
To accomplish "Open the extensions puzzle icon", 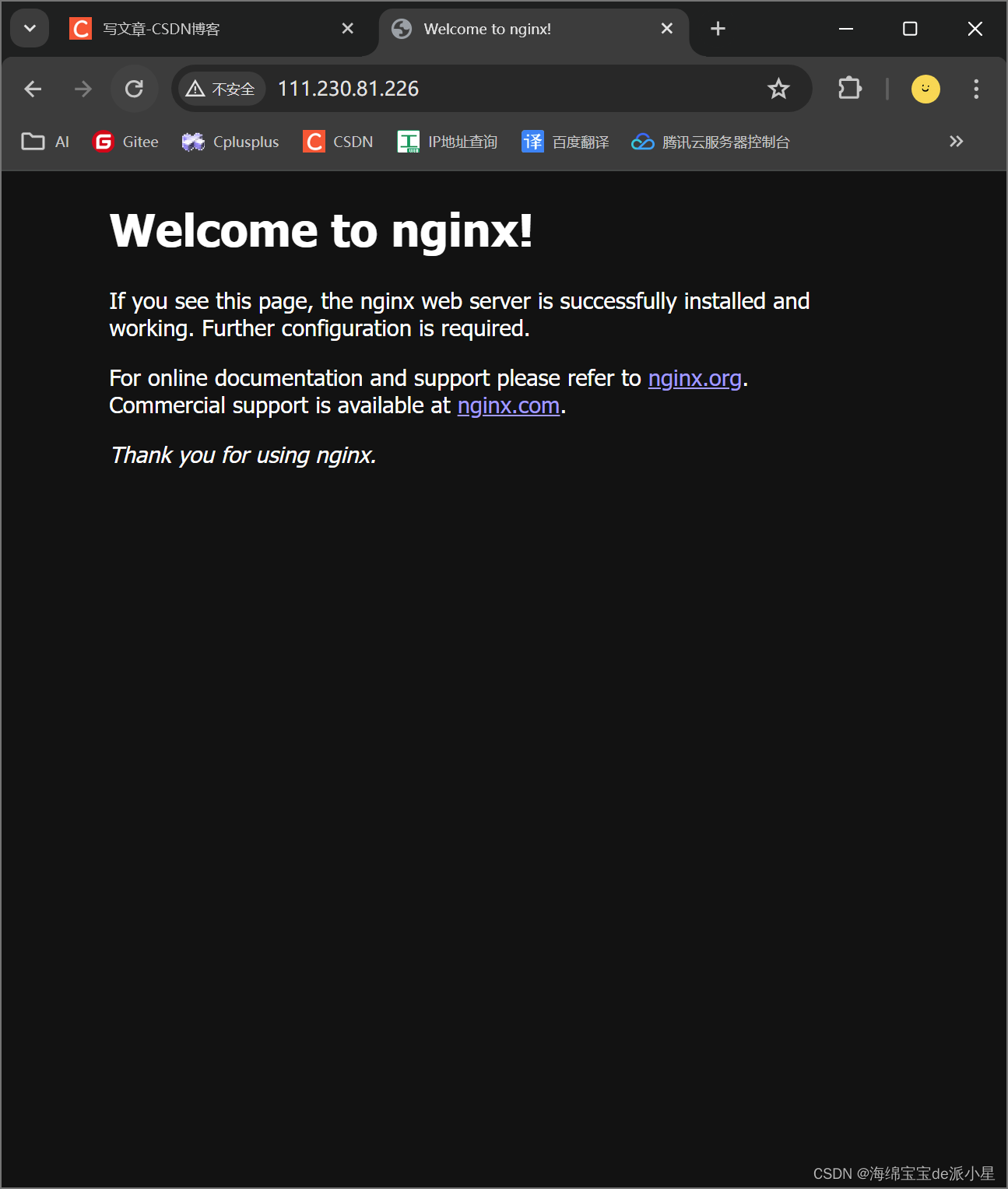I will click(x=849, y=89).
